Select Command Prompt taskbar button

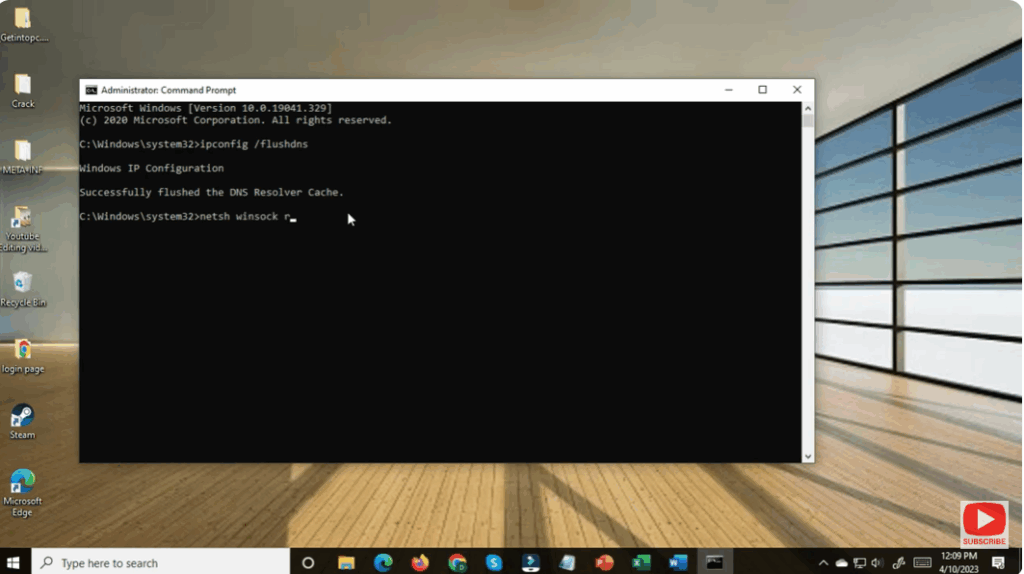(x=714, y=562)
